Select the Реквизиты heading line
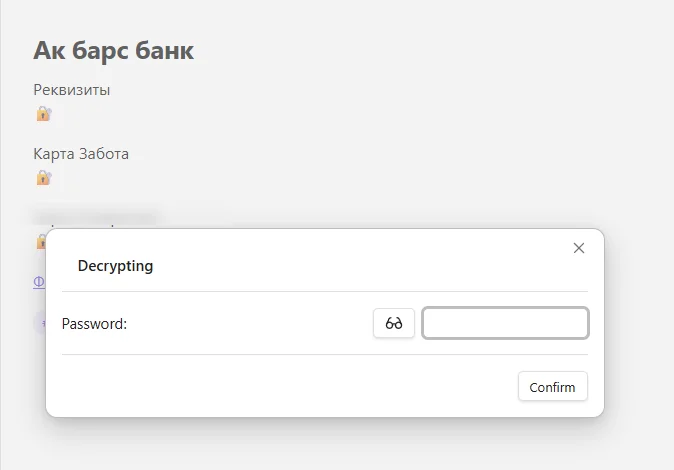674x470 pixels. pos(72,90)
